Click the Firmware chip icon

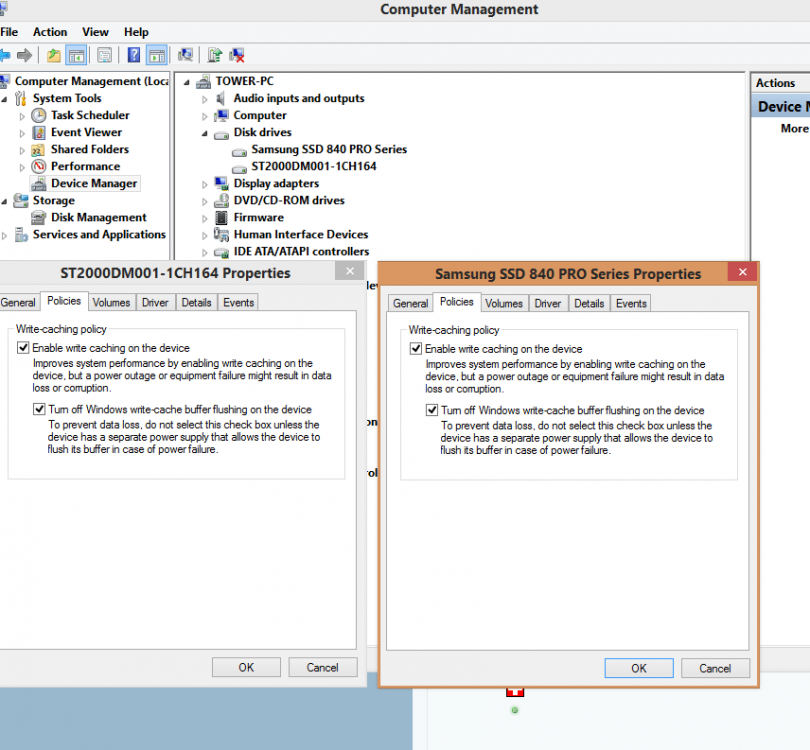(222, 217)
